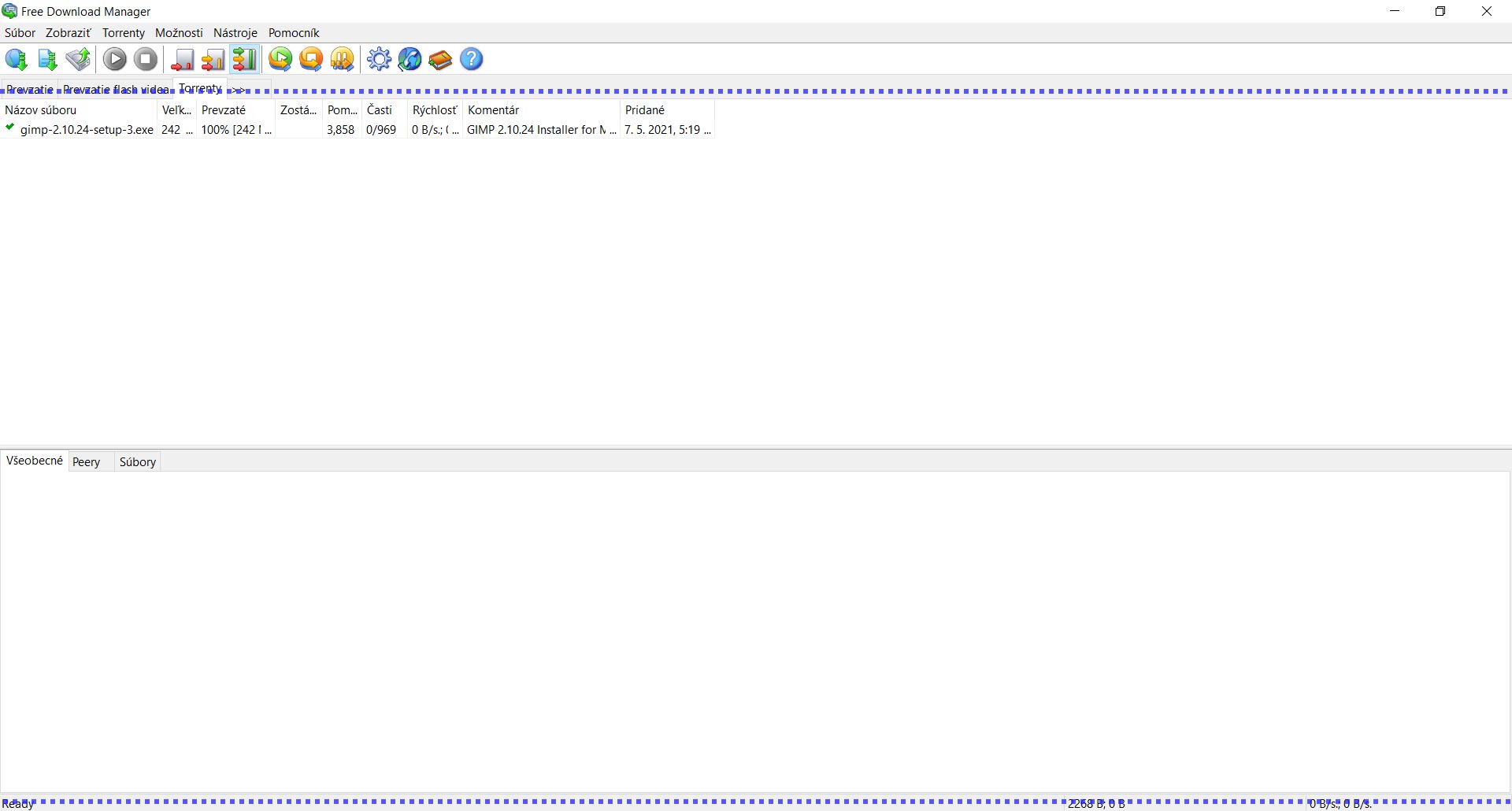This screenshot has height=811, width=1512.
Task: Click green start-all downloads icon
Action: tap(280, 59)
